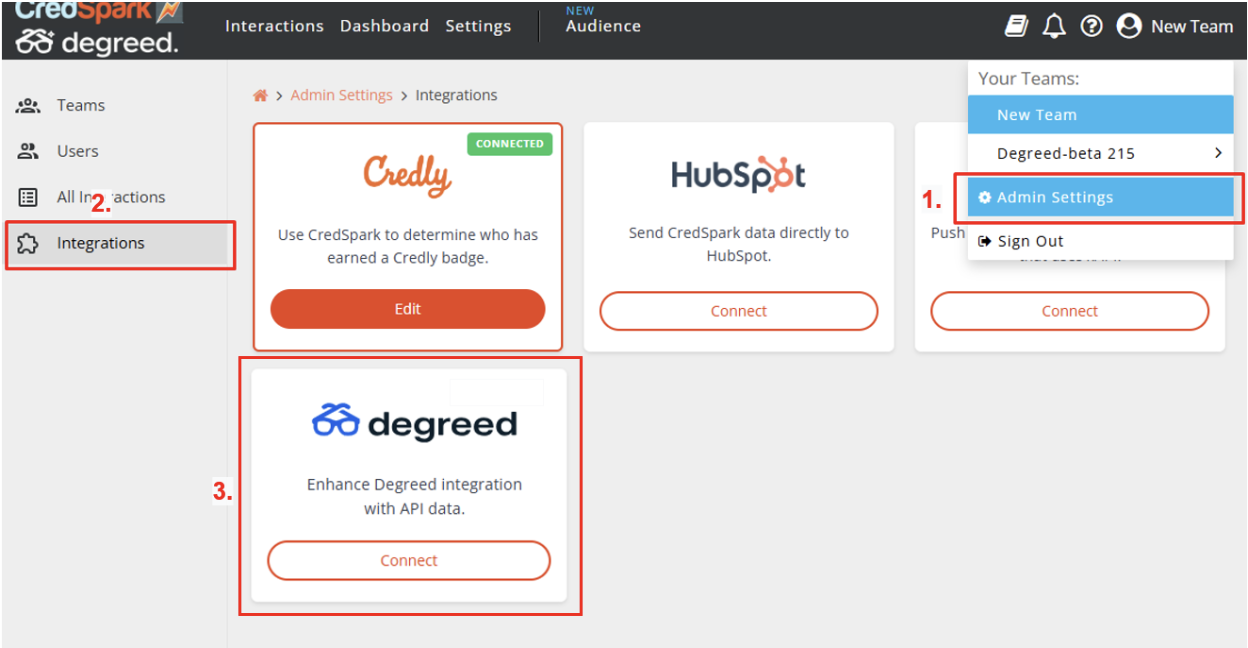
Task: Open the Dashboard menu
Action: 384,26
